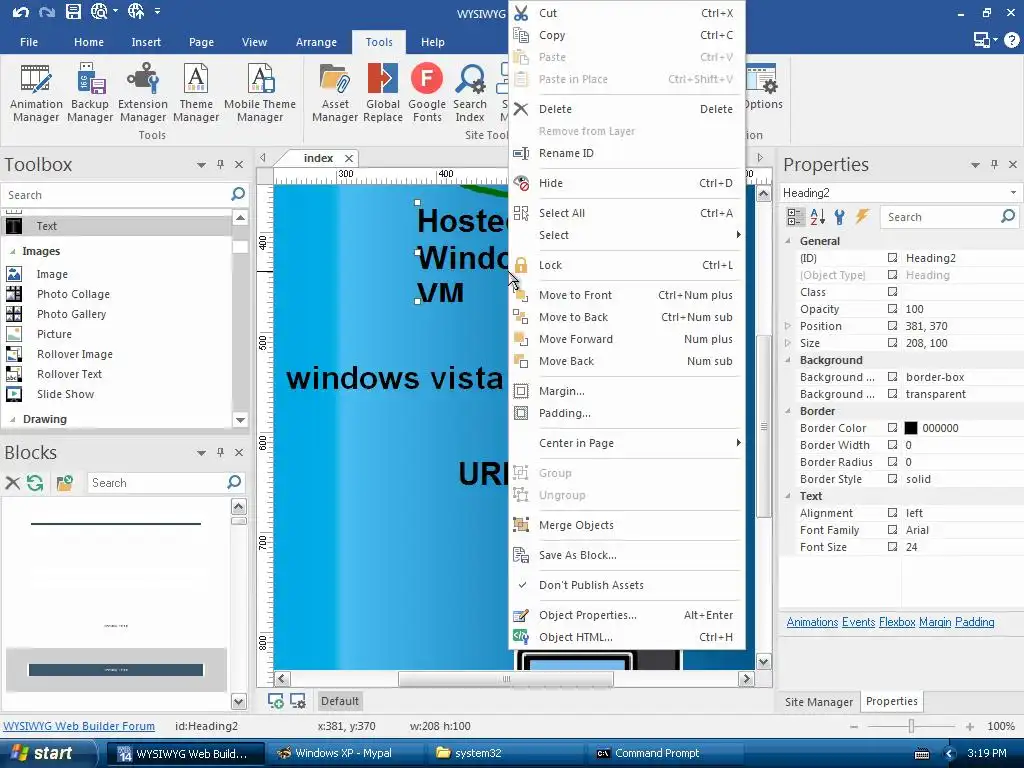Collapse the General properties section

(788, 240)
